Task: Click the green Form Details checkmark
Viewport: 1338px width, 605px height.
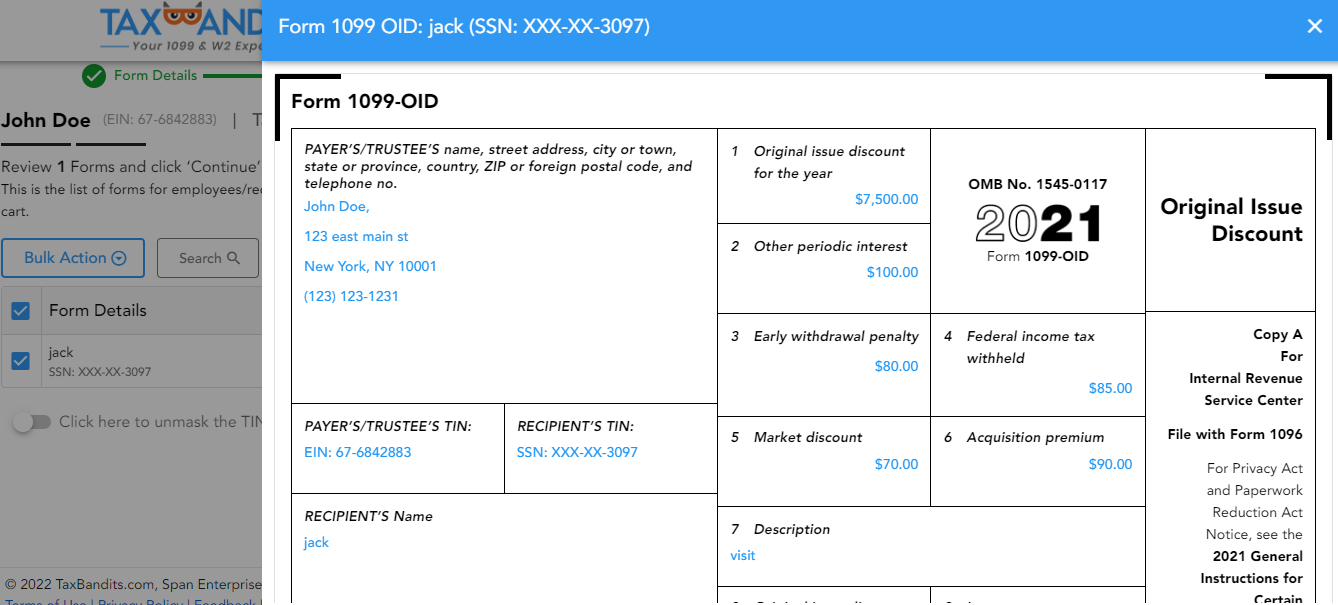Action: tap(93, 75)
